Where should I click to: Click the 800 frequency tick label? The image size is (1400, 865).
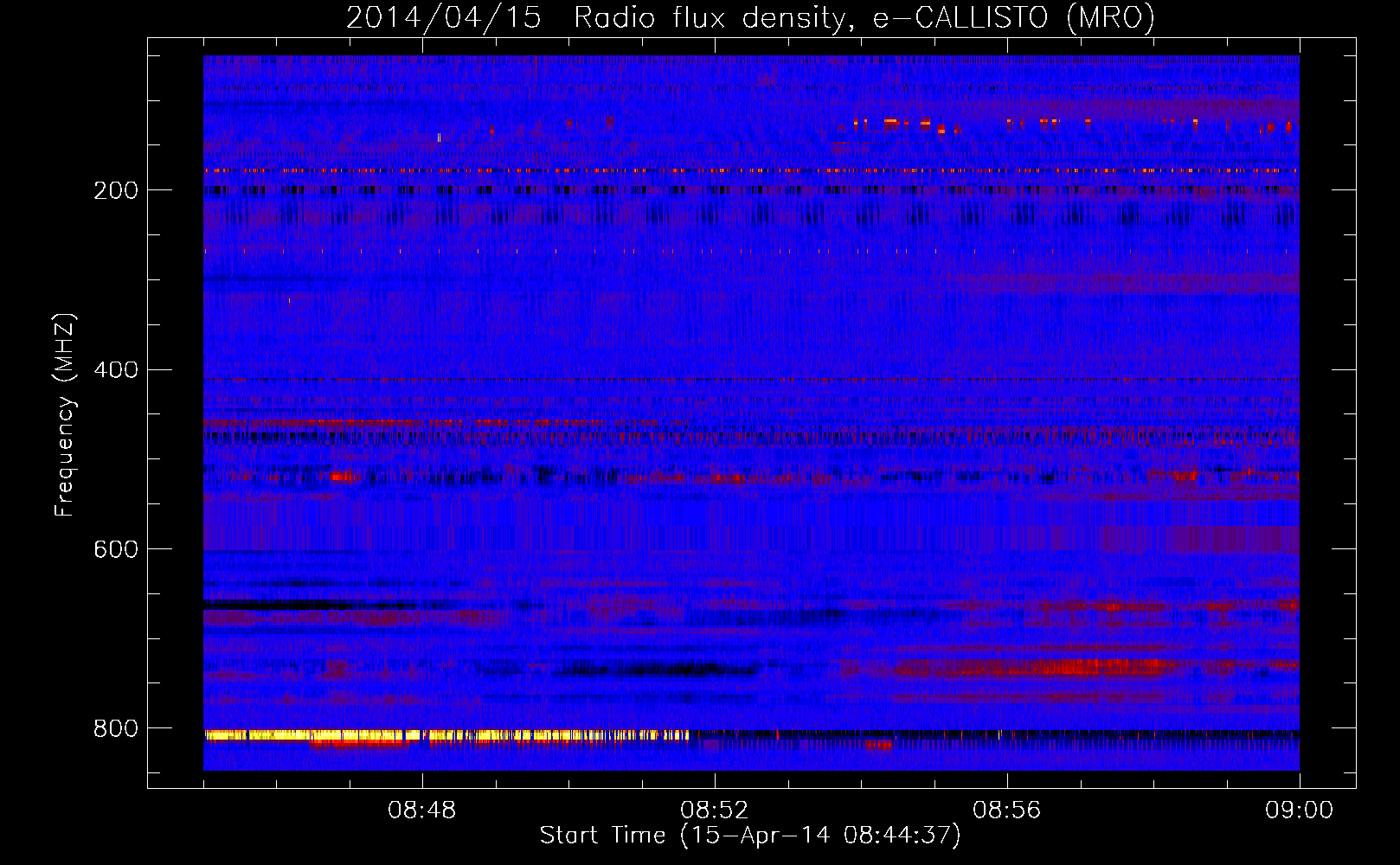[x=116, y=728]
